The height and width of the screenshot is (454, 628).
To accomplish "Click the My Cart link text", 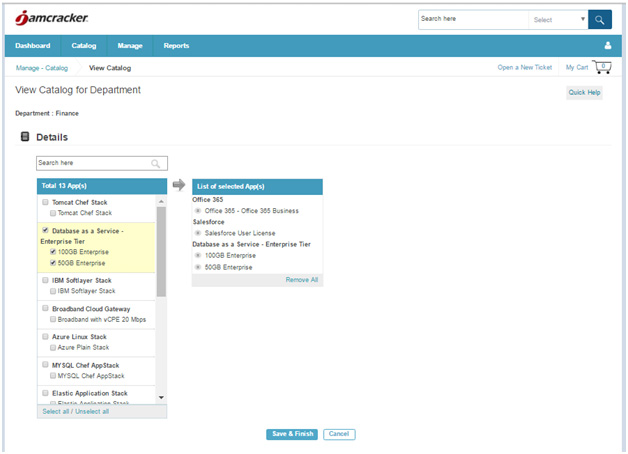I will point(577,67).
